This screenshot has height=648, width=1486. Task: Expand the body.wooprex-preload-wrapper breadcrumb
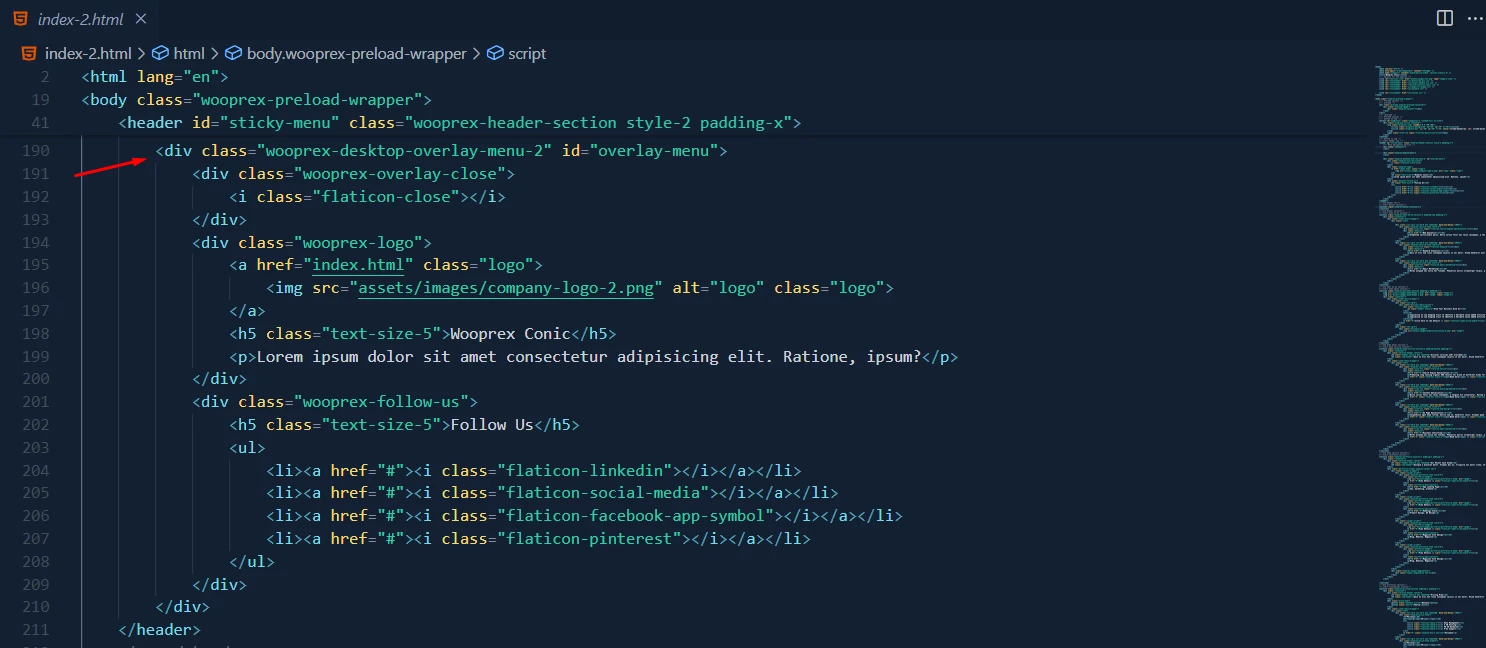[357, 53]
